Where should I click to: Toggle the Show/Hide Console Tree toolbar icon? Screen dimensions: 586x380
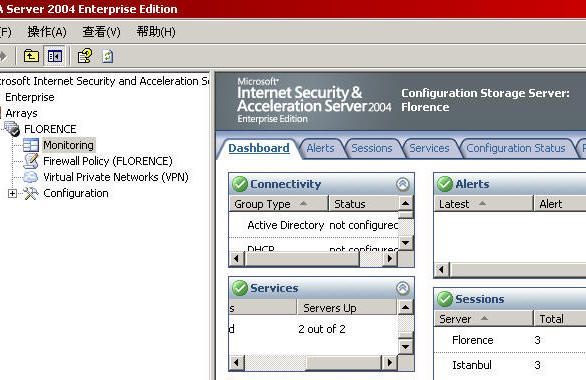pyautogui.click(x=55, y=56)
